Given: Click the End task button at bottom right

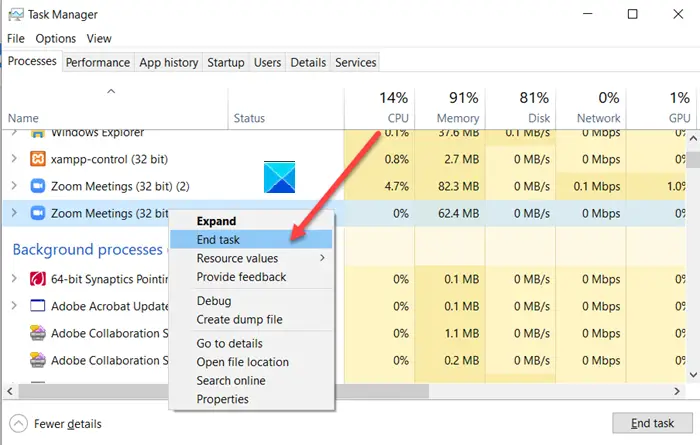Looking at the screenshot, I should [652, 423].
